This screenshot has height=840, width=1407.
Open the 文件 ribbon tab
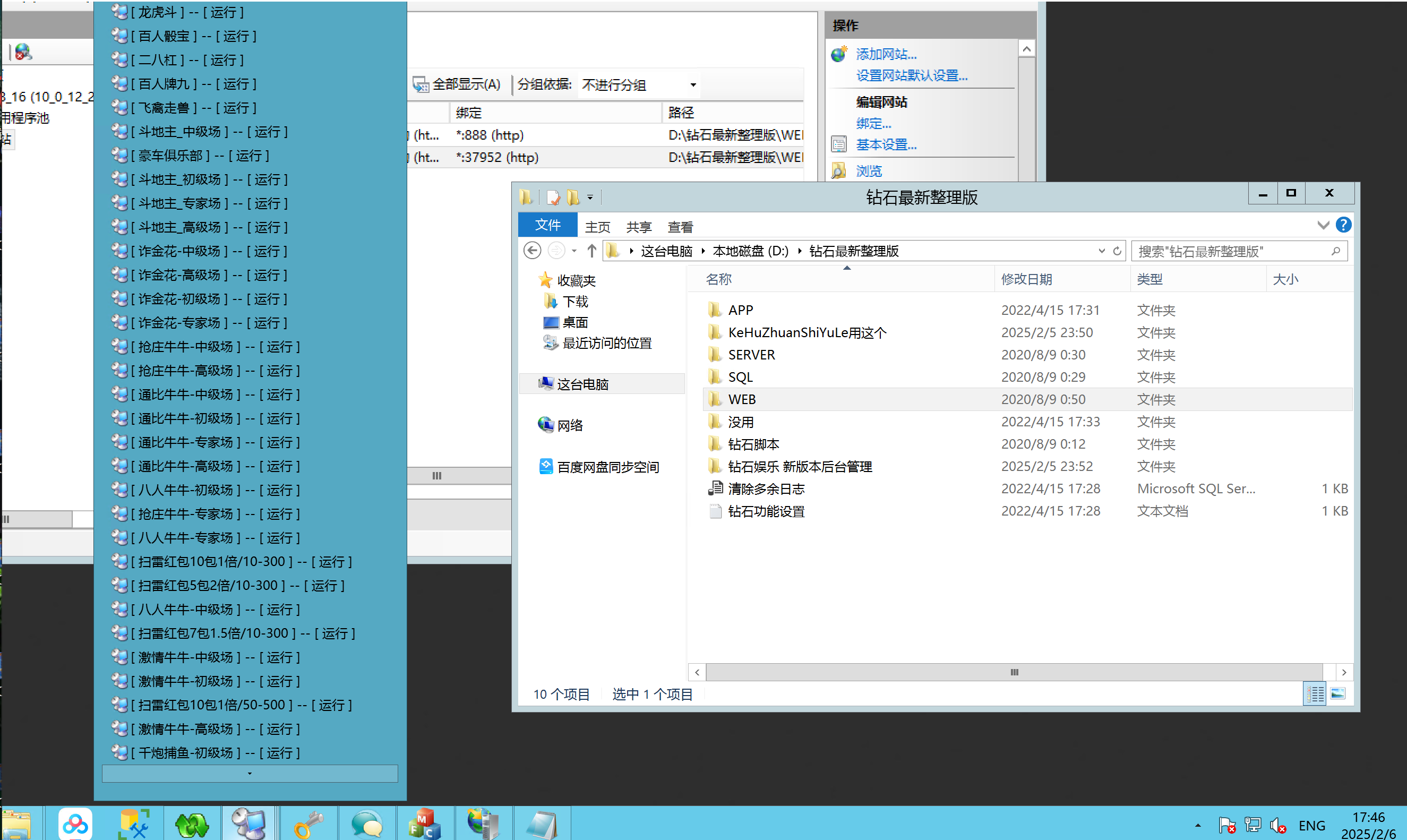coord(547,225)
